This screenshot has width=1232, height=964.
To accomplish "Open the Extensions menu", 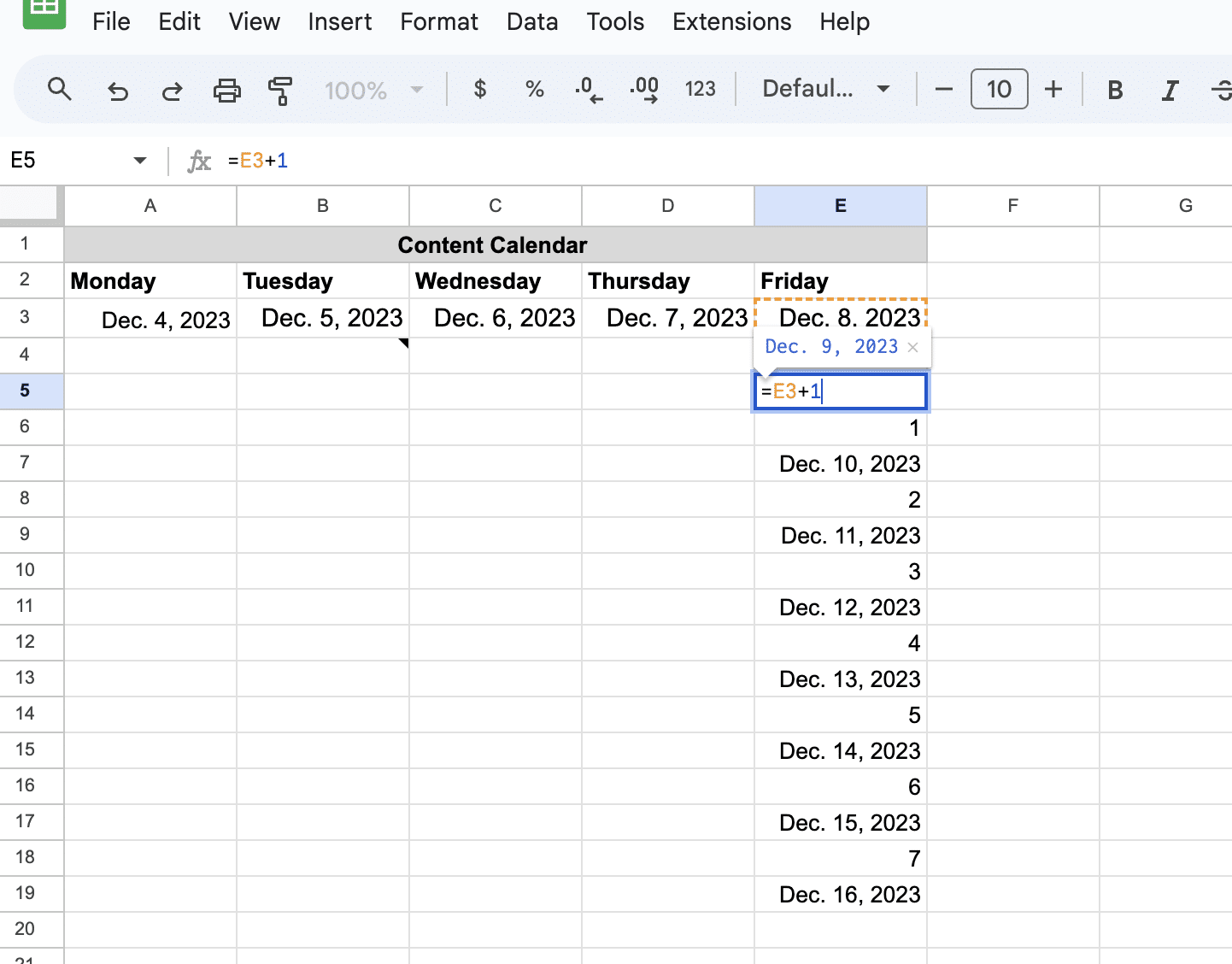I will pos(731,21).
